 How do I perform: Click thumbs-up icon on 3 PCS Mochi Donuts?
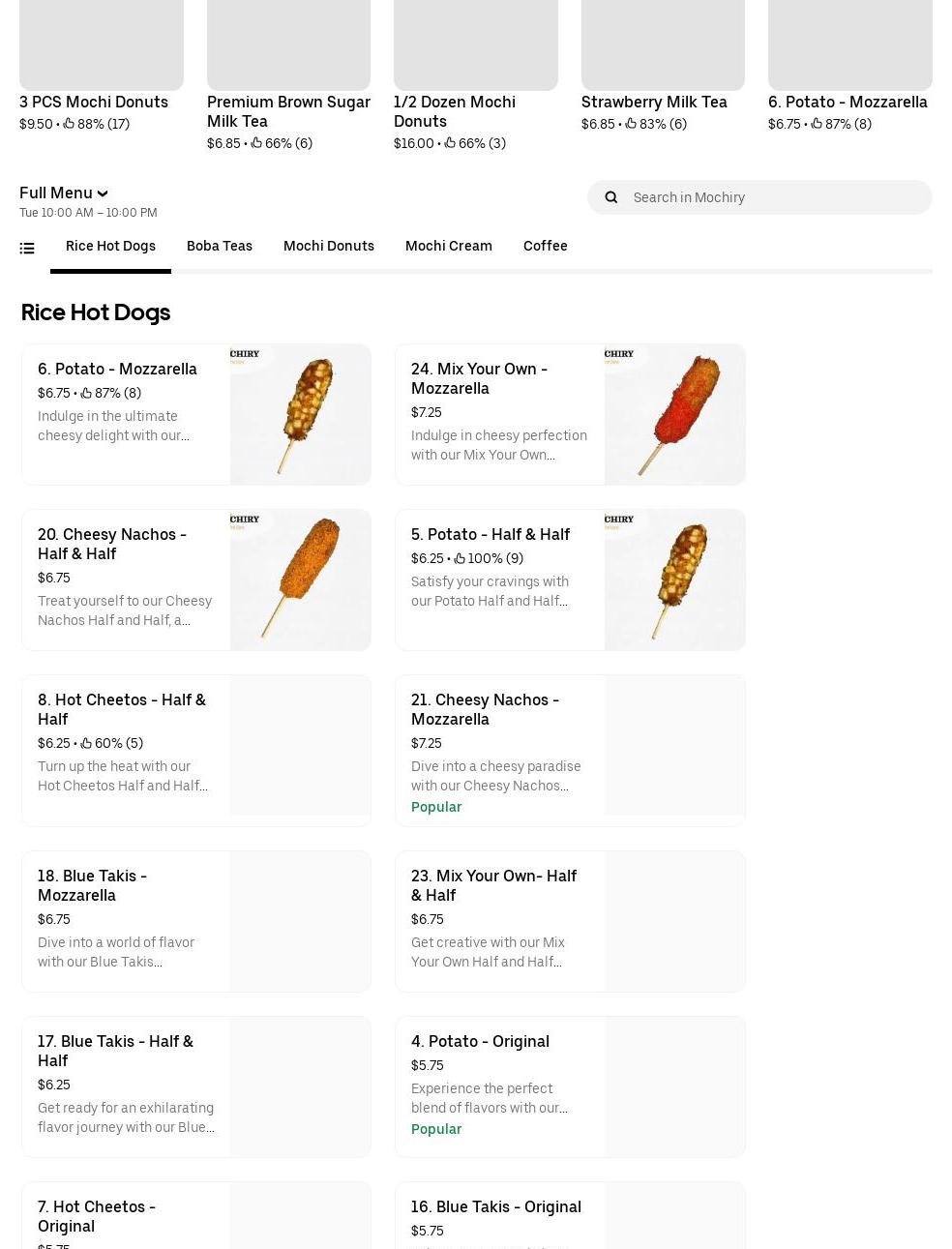[x=69, y=124]
